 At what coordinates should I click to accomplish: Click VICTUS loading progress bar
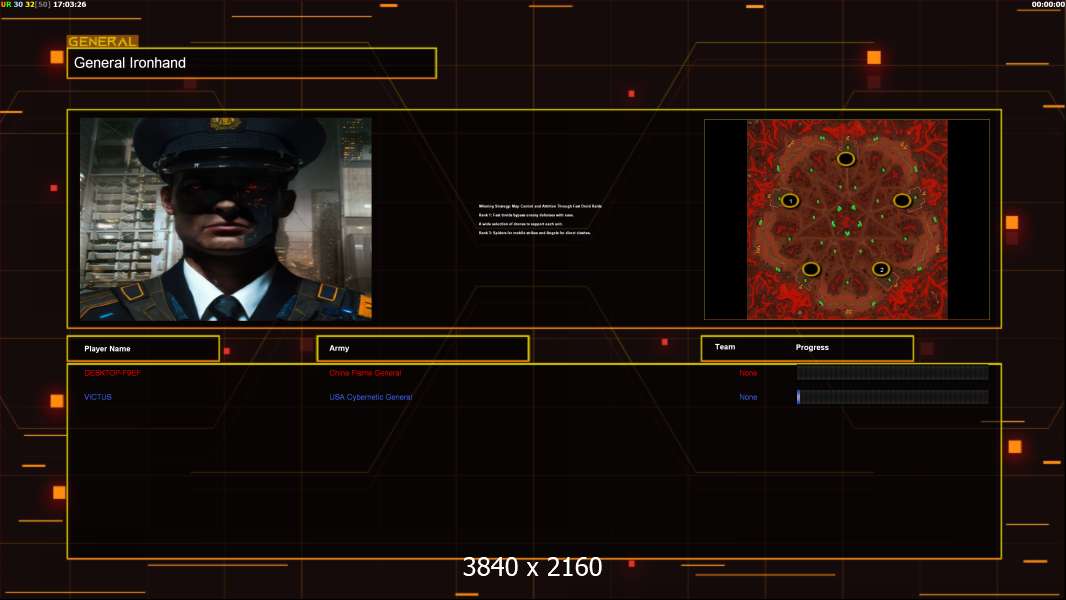pyautogui.click(x=893, y=397)
